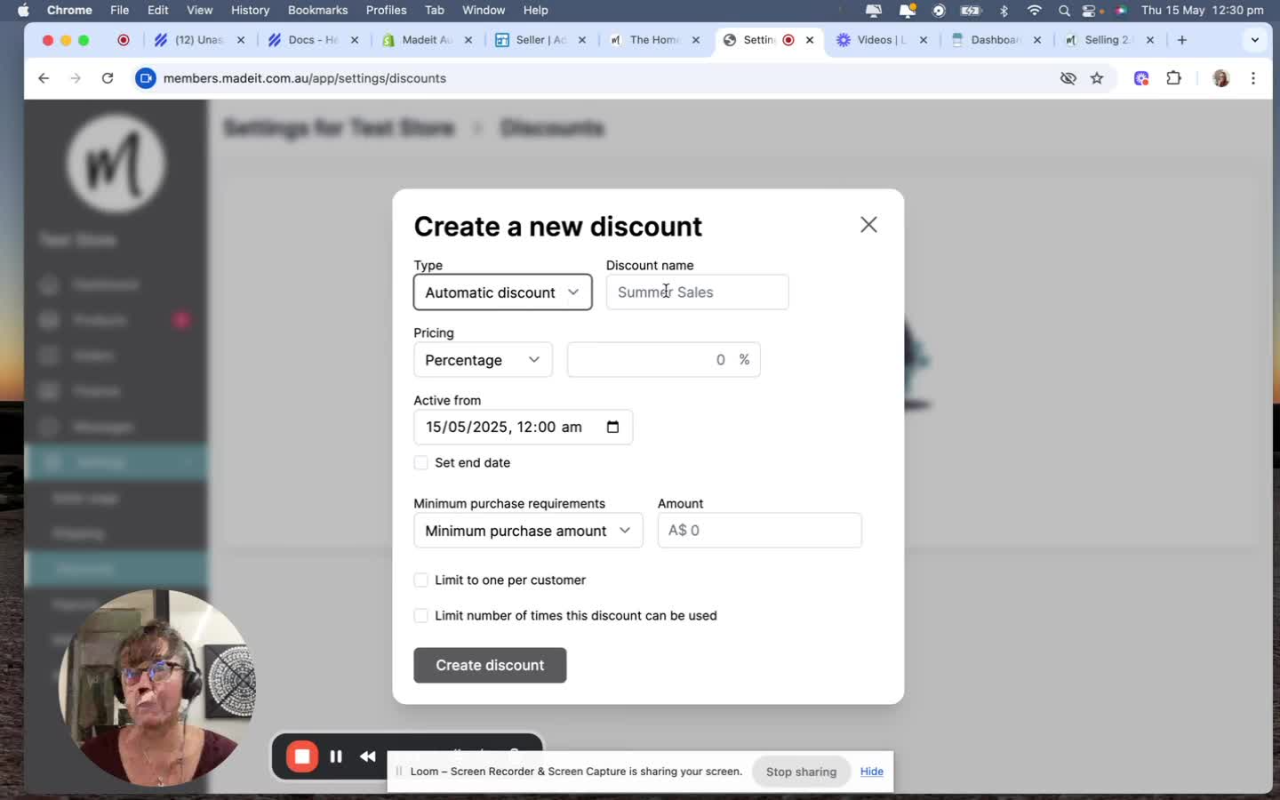Image resolution: width=1280 pixels, height=800 pixels.
Task: Click Stop sharing in the Loom bar
Action: pos(802,771)
